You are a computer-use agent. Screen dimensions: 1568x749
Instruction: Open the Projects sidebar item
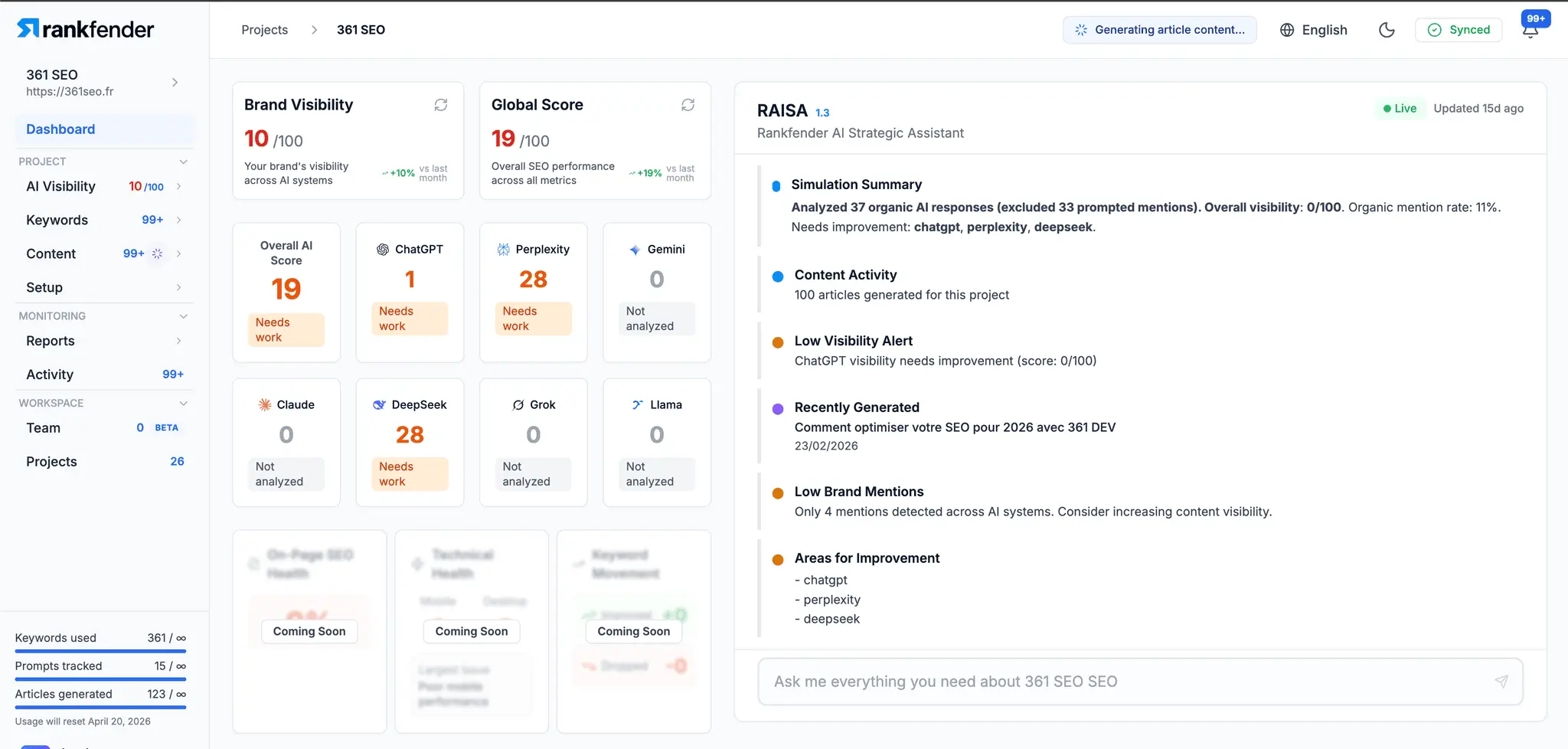(105, 462)
